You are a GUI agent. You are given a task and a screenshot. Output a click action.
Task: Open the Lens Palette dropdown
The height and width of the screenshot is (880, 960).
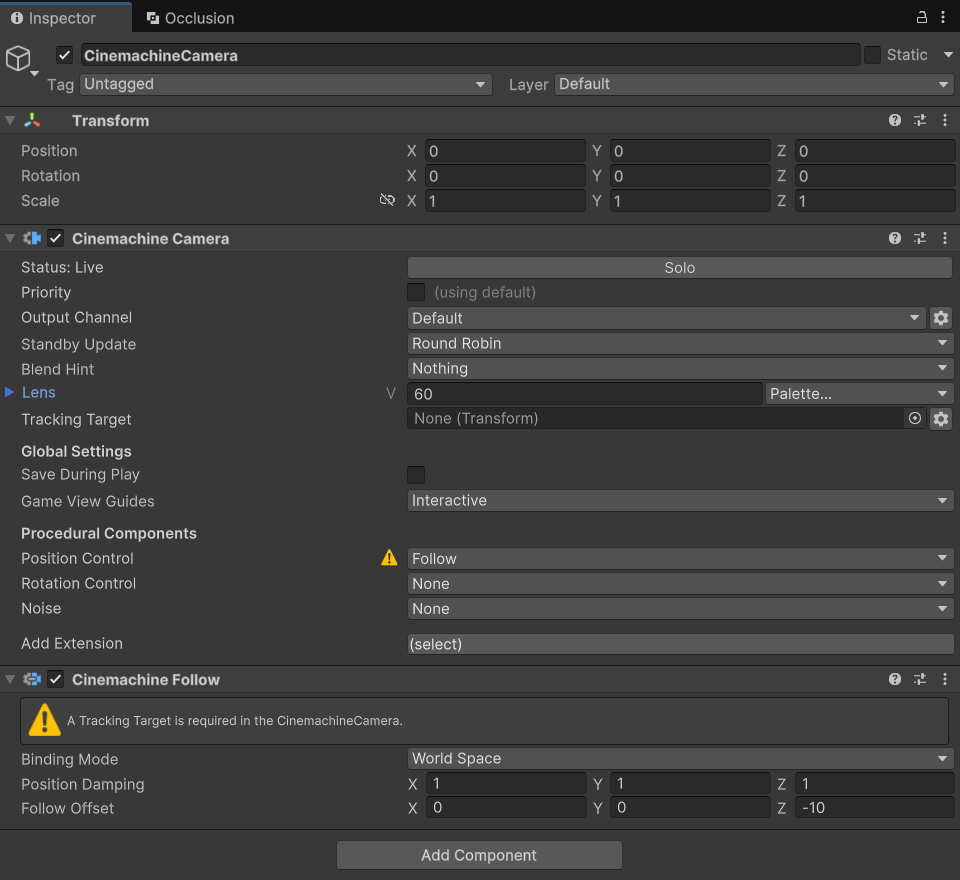tap(859, 393)
